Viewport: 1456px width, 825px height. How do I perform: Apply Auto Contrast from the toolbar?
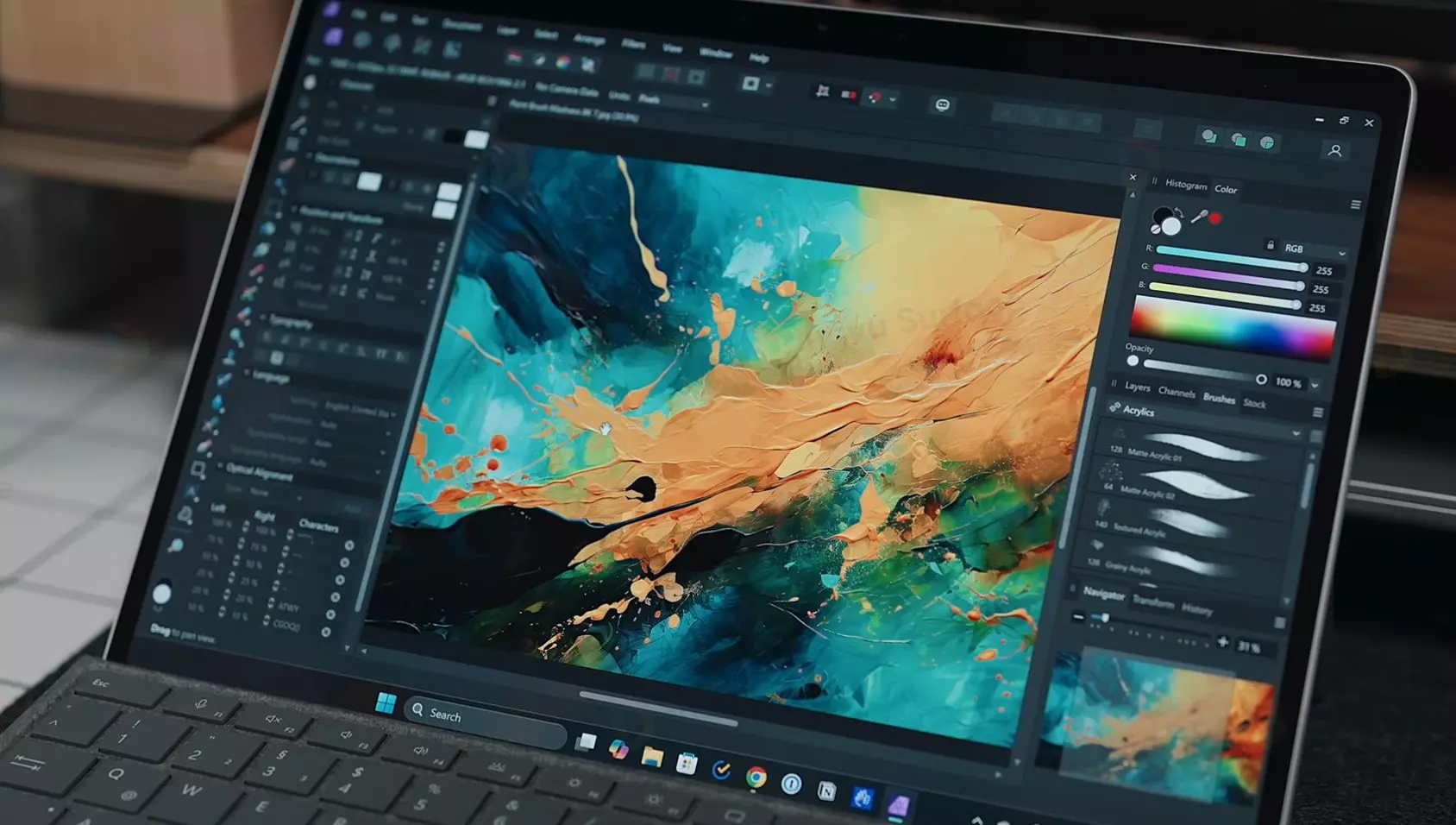(x=539, y=60)
